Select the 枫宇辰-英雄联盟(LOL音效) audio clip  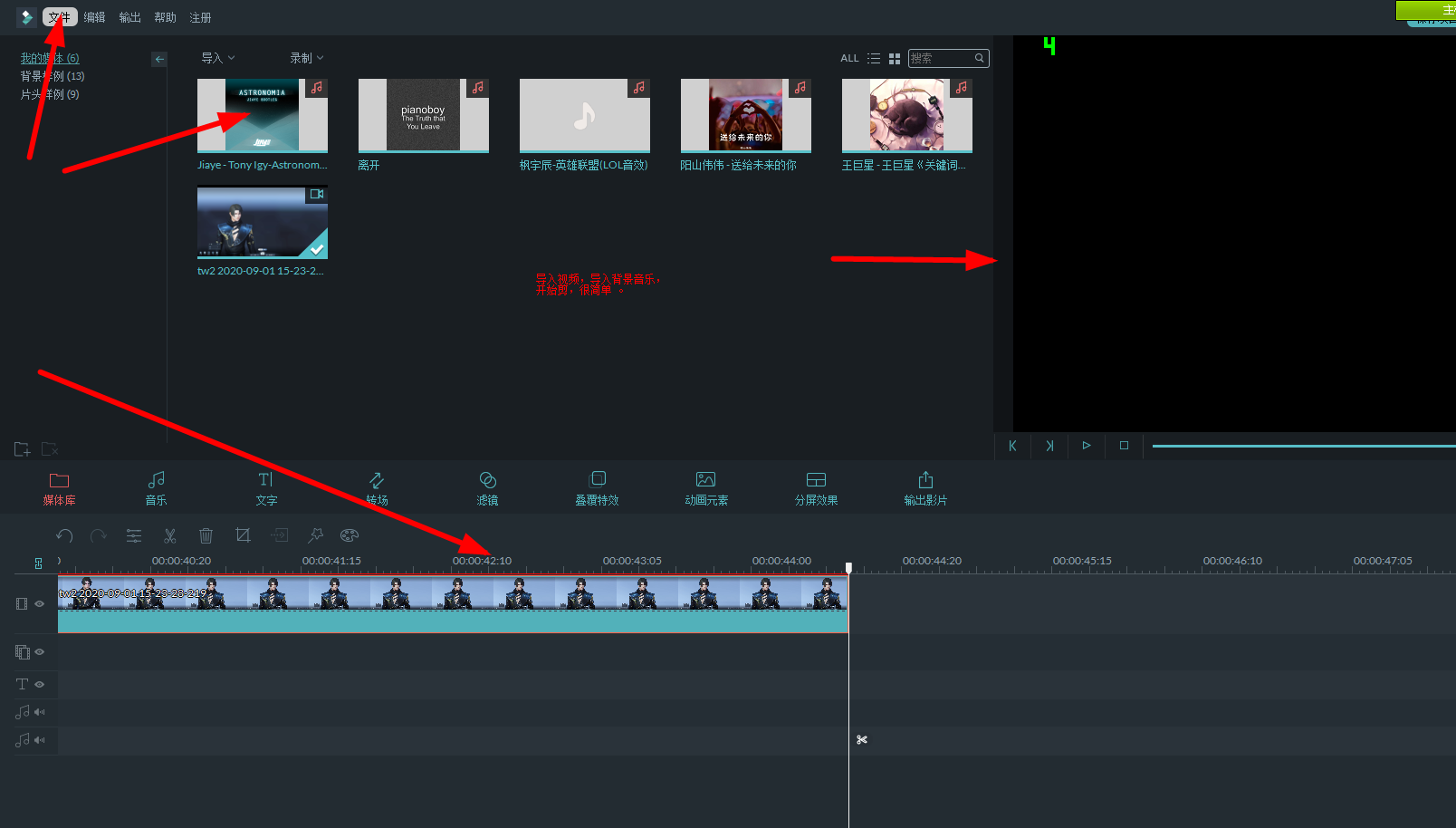(585, 115)
